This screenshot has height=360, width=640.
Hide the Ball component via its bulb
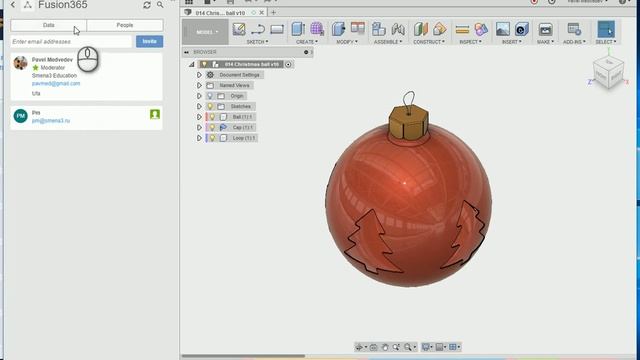pos(212,117)
